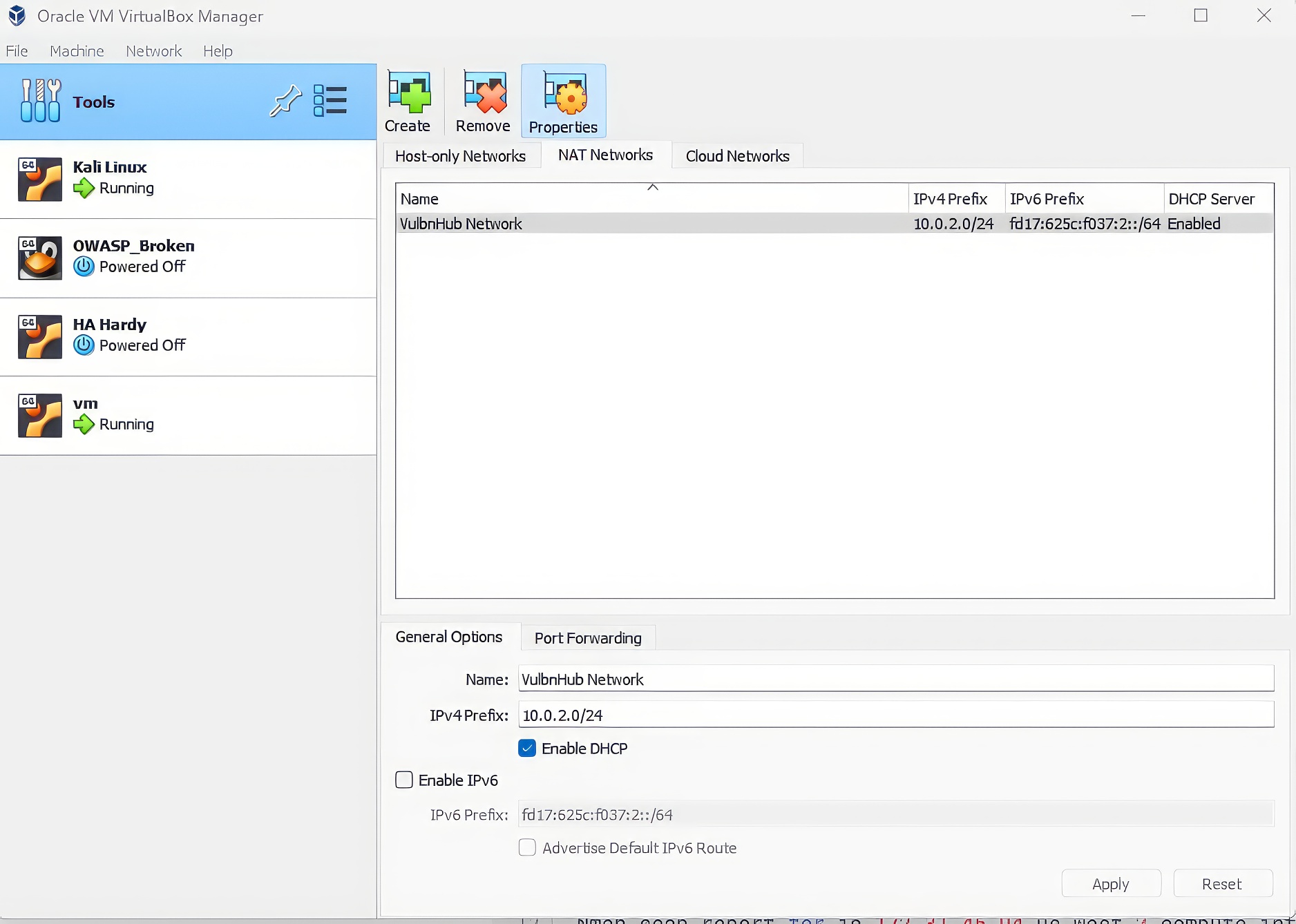This screenshot has height=924, width=1296.
Task: Toggle Advertise Default IPv6 Route checkbox
Action: [527, 848]
